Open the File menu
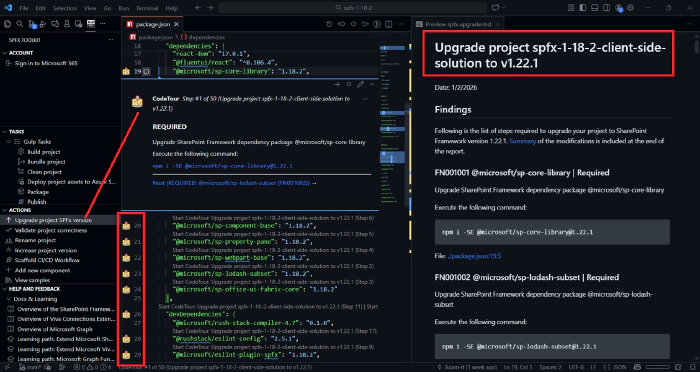 pyautogui.click(x=24, y=8)
